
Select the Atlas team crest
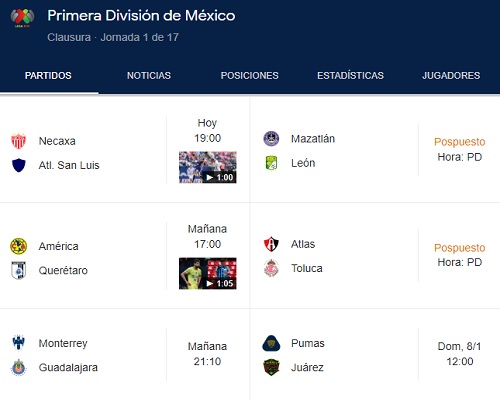(x=271, y=244)
